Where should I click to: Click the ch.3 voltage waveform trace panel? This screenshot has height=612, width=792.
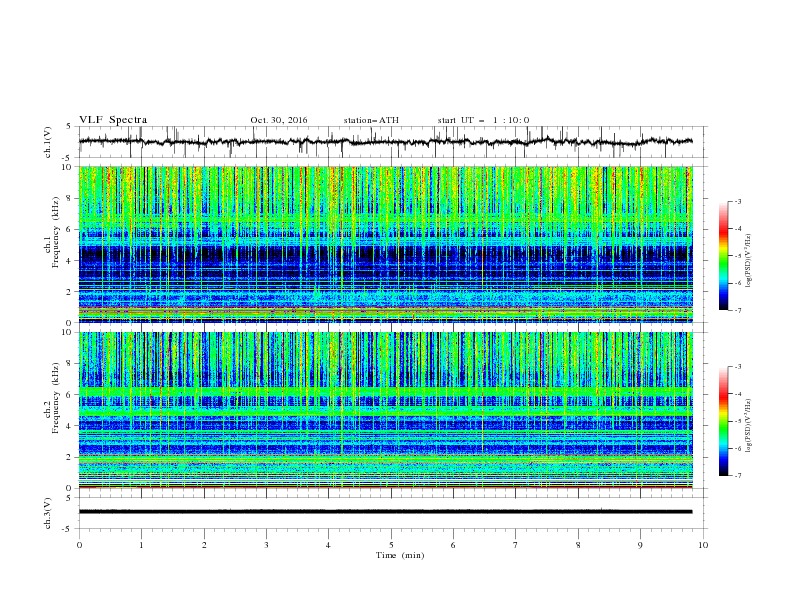392,513
